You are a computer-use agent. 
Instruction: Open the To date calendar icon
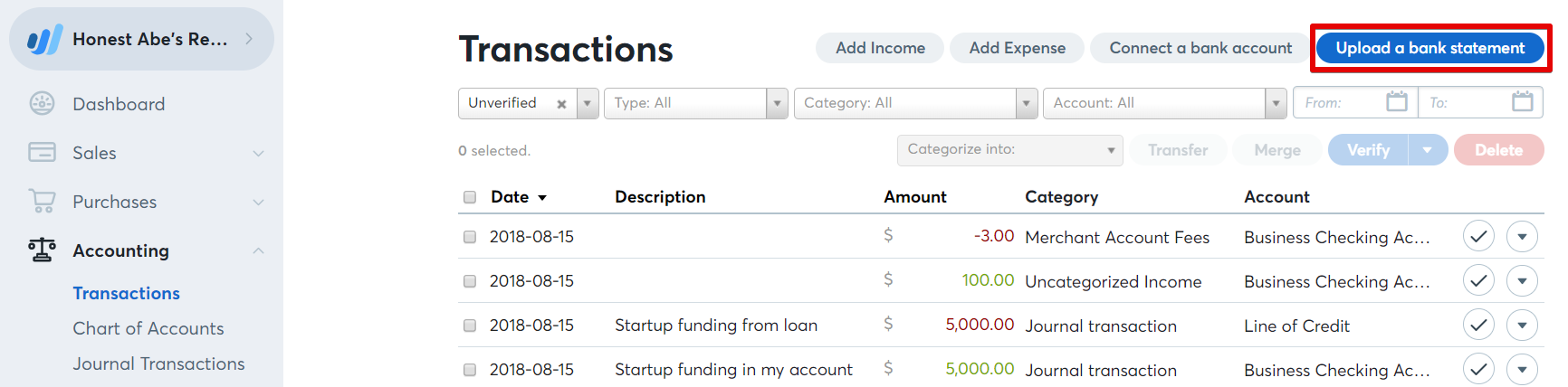pyautogui.click(x=1523, y=102)
